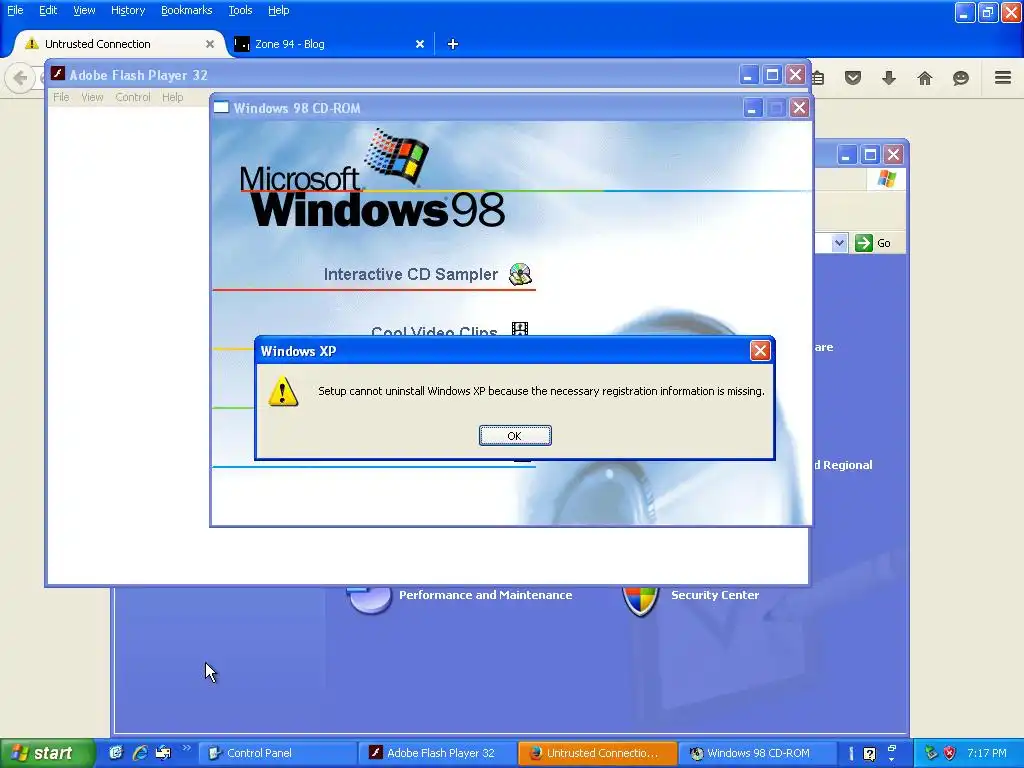Click the language bar help question icon
1024x768 pixels.
(x=869, y=754)
